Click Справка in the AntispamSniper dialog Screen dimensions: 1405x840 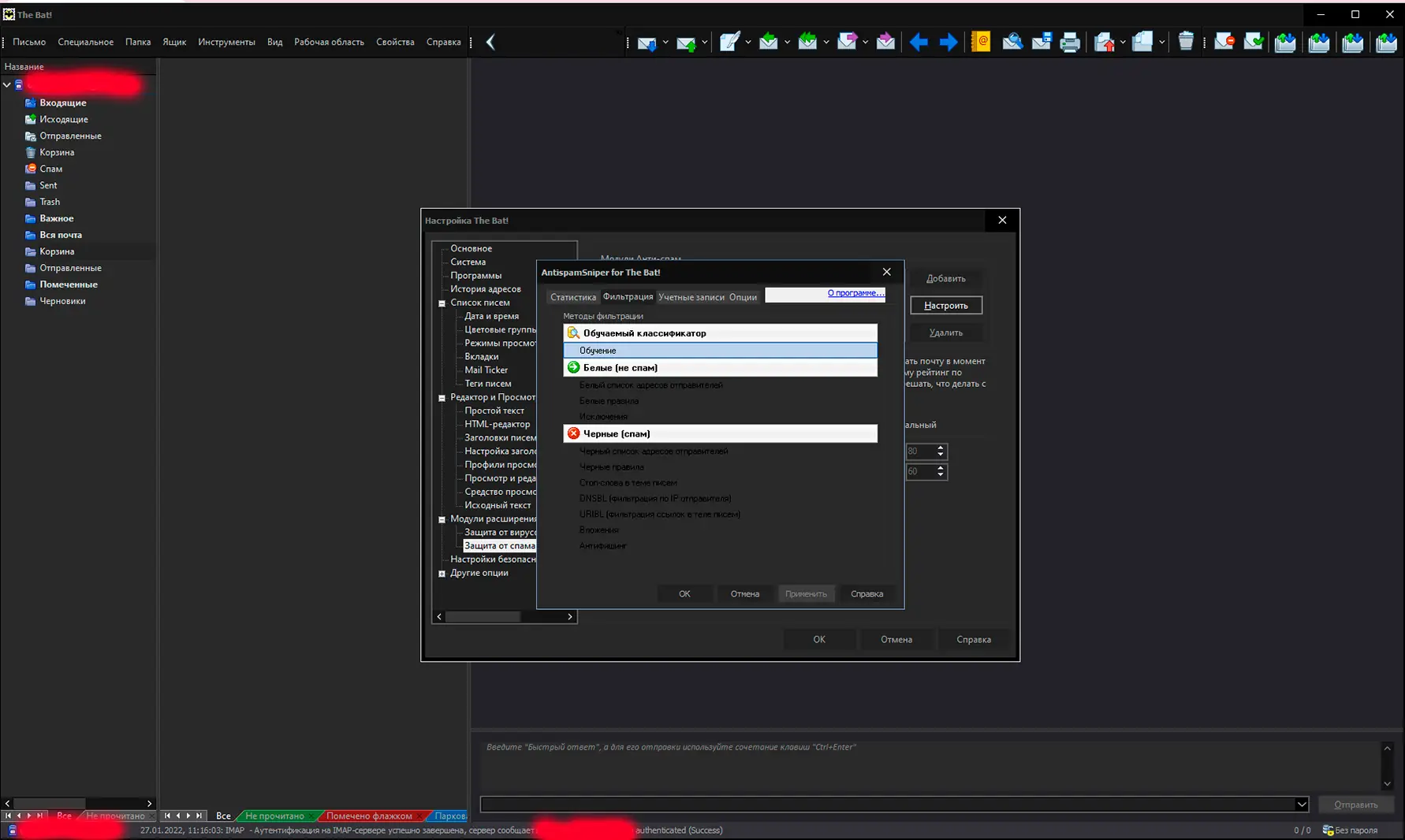(x=866, y=593)
